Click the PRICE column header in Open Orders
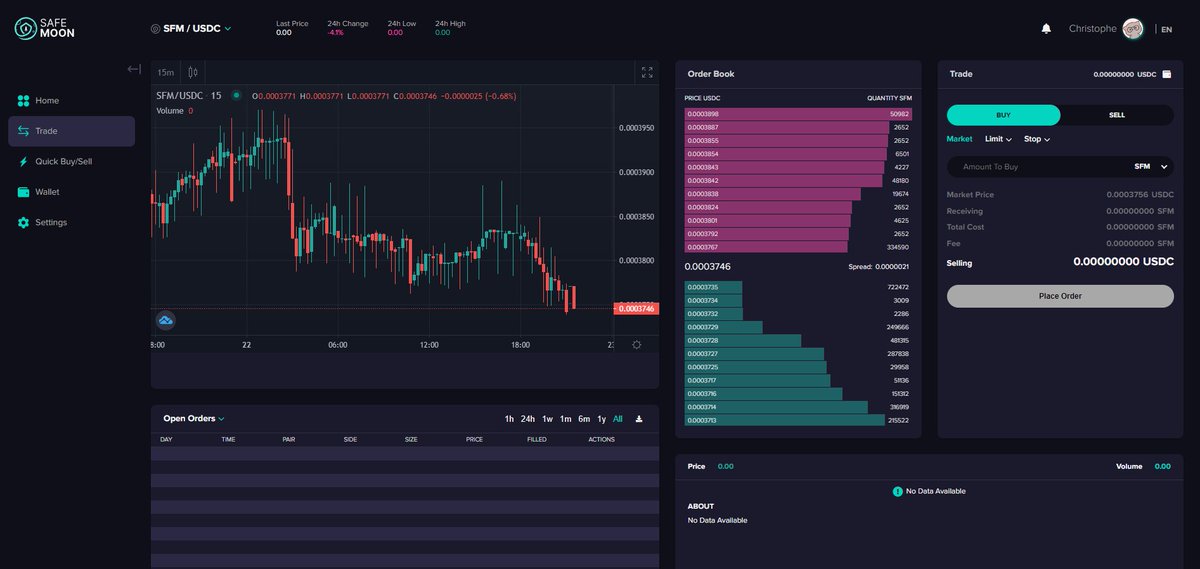This screenshot has width=1200, height=569. click(x=474, y=440)
